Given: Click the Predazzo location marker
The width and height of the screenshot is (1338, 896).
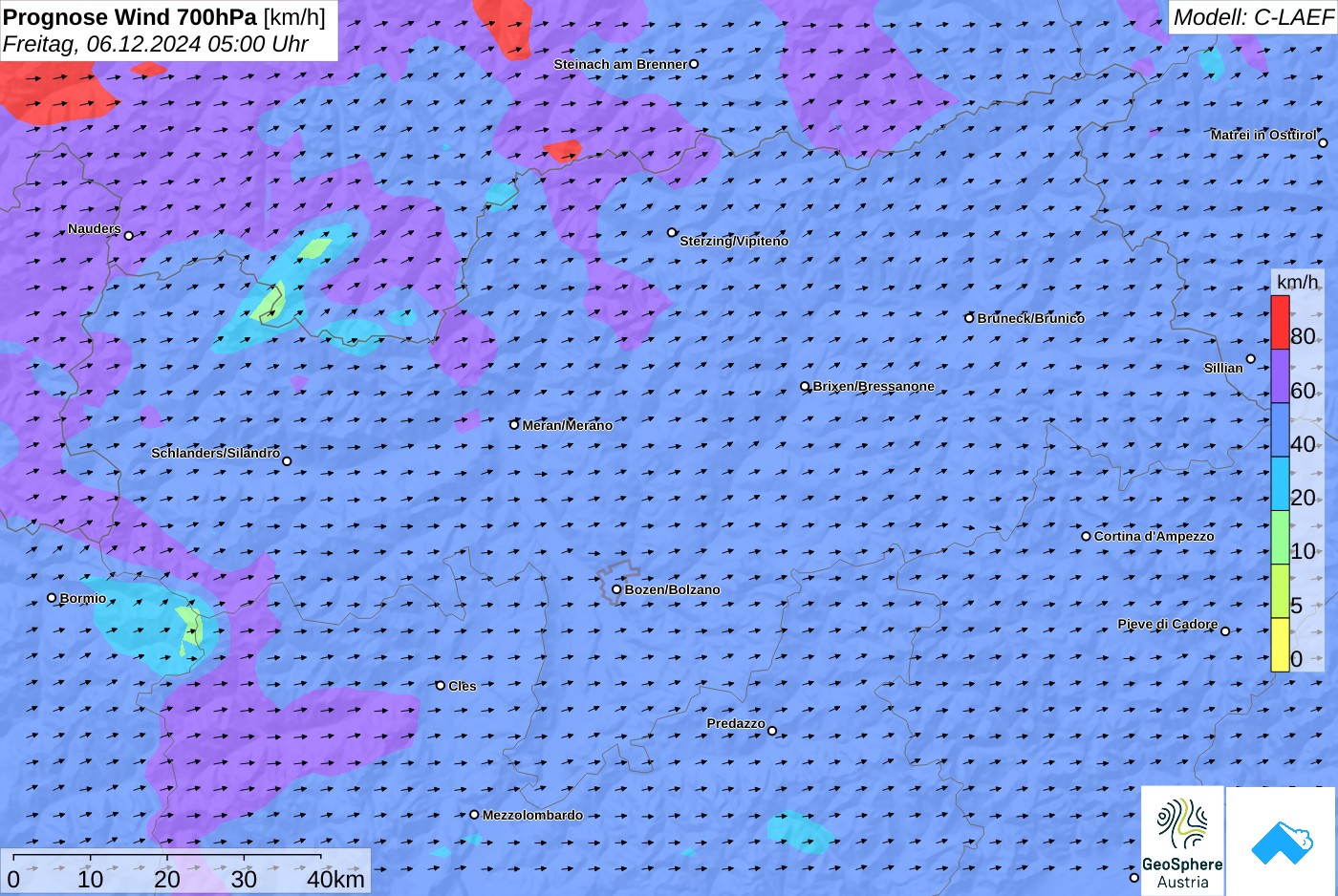Looking at the screenshot, I should click(772, 732).
